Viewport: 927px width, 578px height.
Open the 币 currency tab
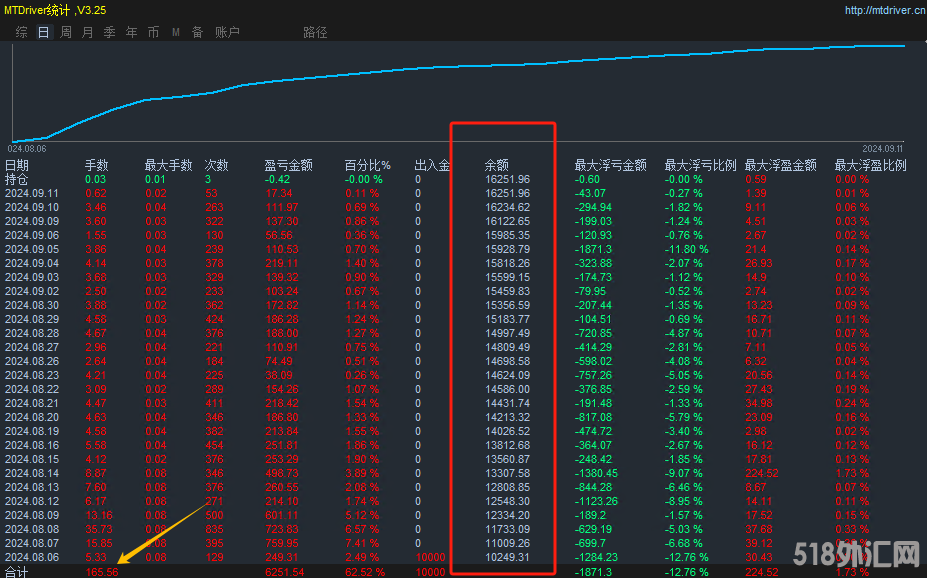click(x=153, y=33)
